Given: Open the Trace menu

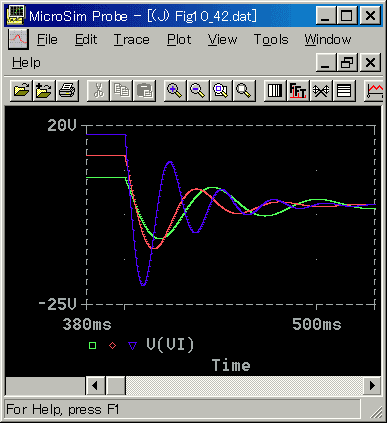Looking at the screenshot, I should tap(132, 40).
